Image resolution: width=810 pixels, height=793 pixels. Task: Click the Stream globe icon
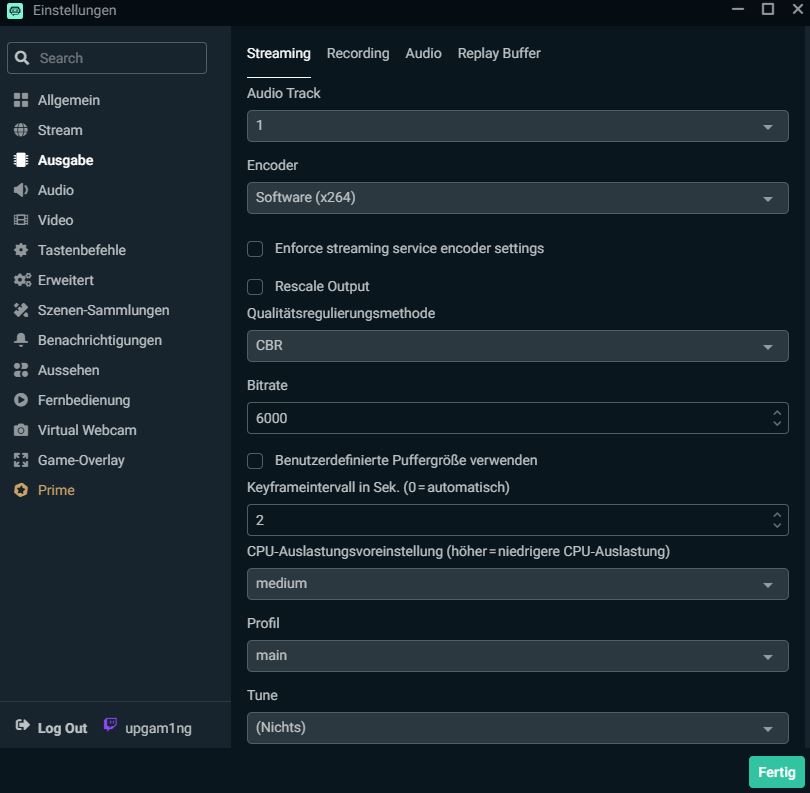coord(21,130)
